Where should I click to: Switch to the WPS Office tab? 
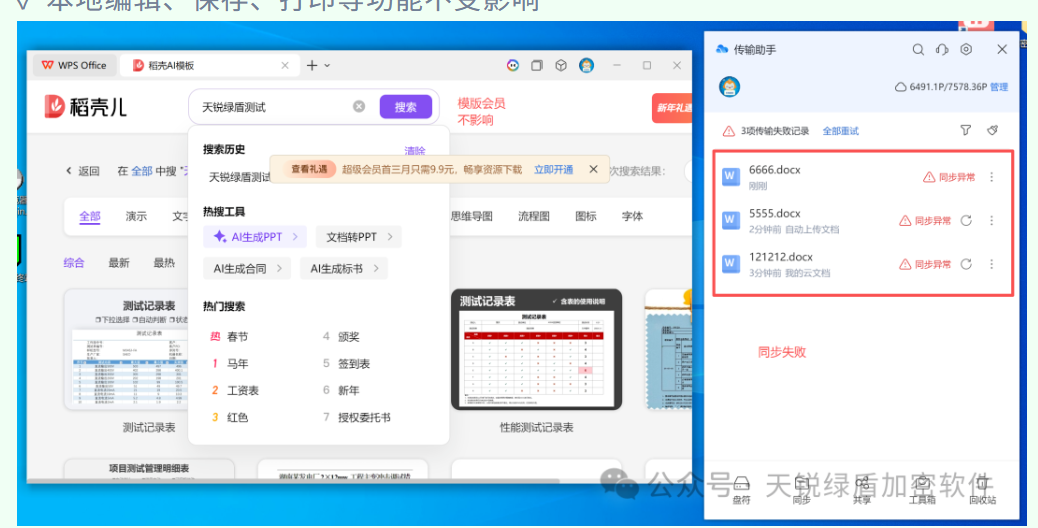74,65
